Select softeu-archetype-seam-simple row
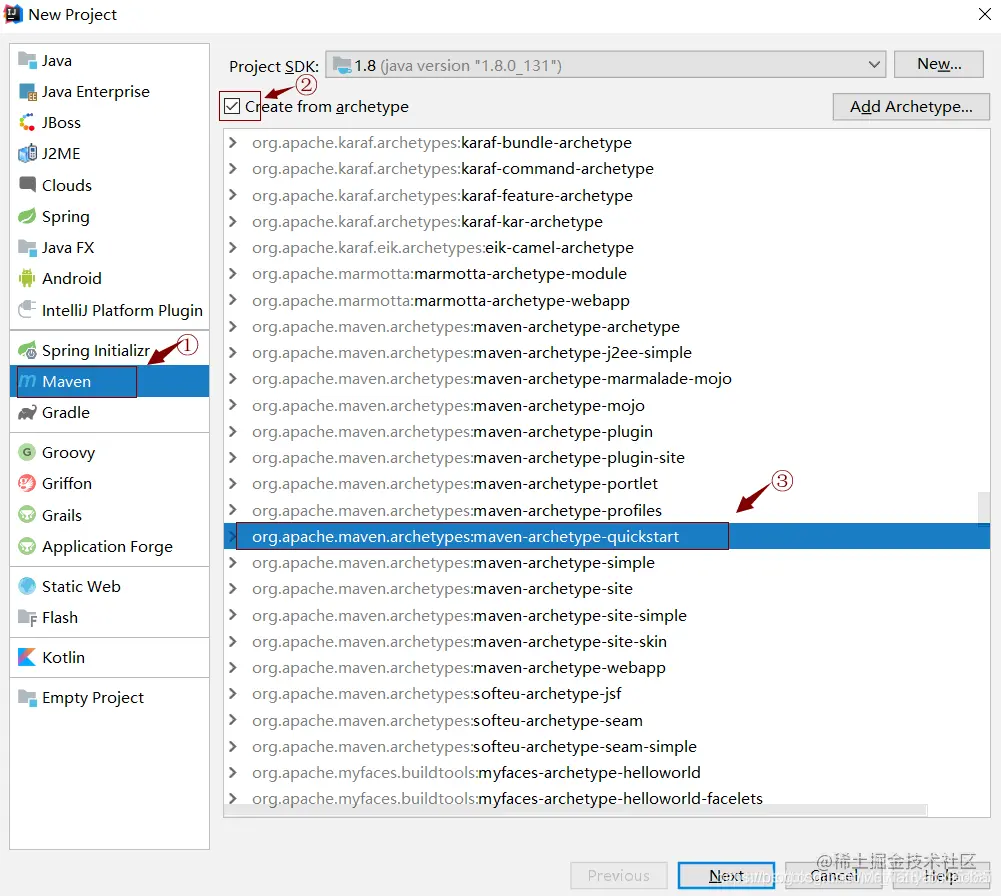This screenshot has height=896, width=1001. [606, 747]
